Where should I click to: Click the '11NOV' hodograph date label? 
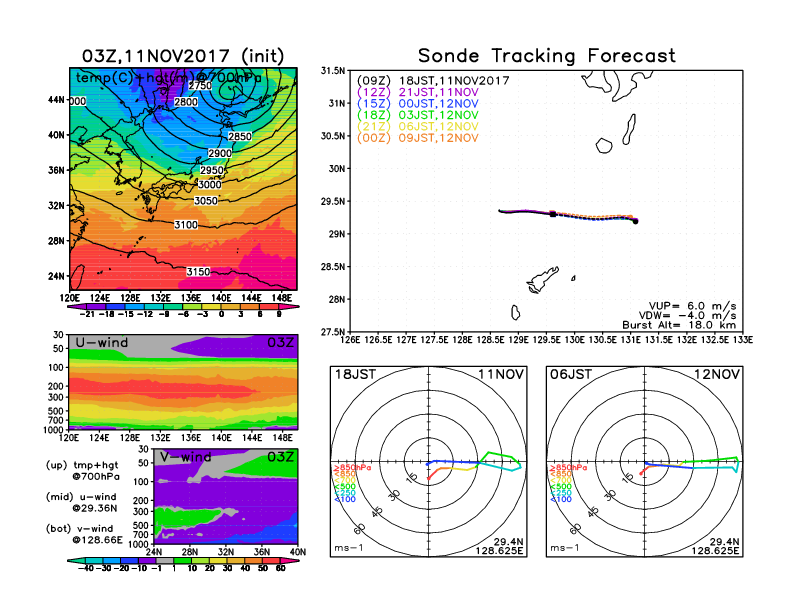pos(501,375)
